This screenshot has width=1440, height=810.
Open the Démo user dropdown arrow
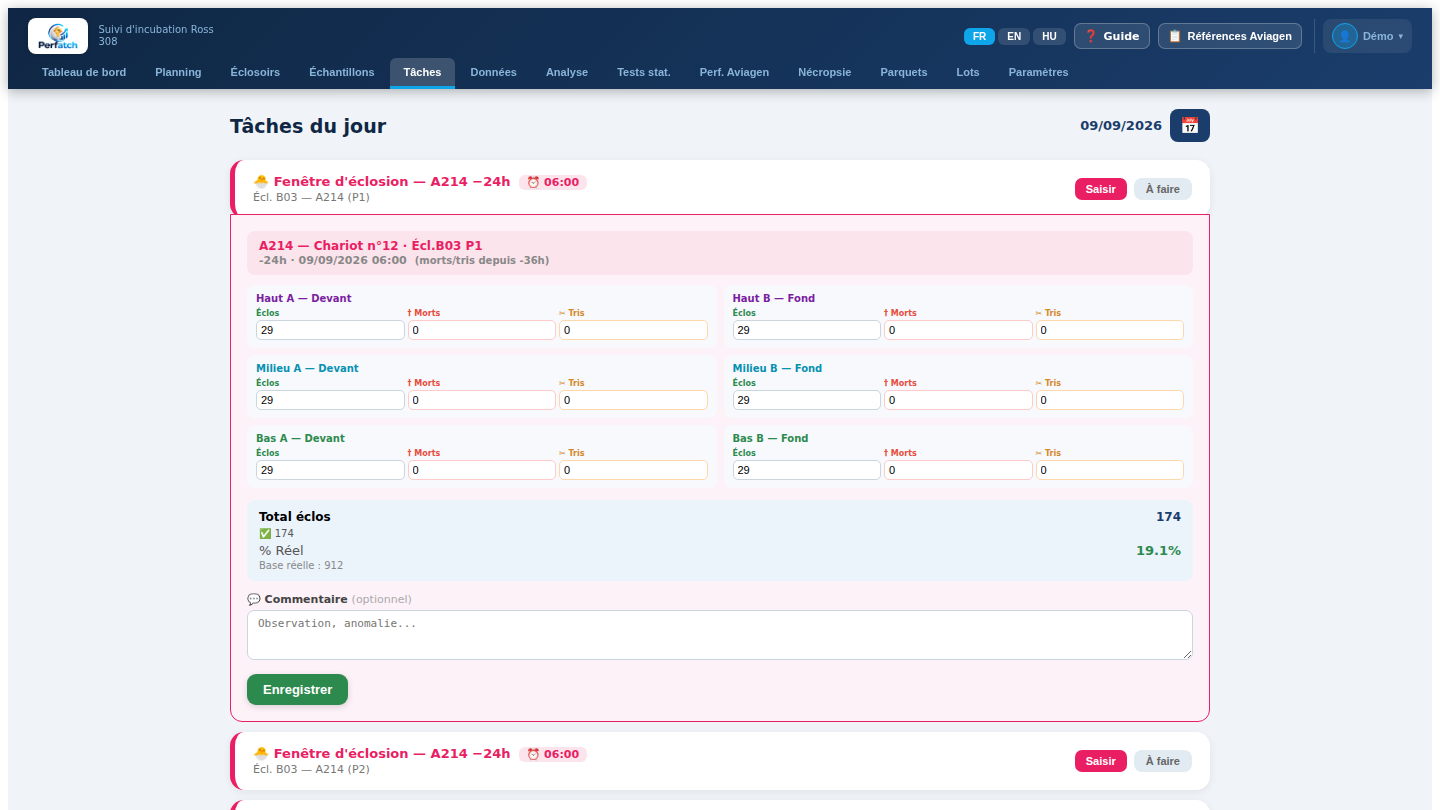[1400, 36]
